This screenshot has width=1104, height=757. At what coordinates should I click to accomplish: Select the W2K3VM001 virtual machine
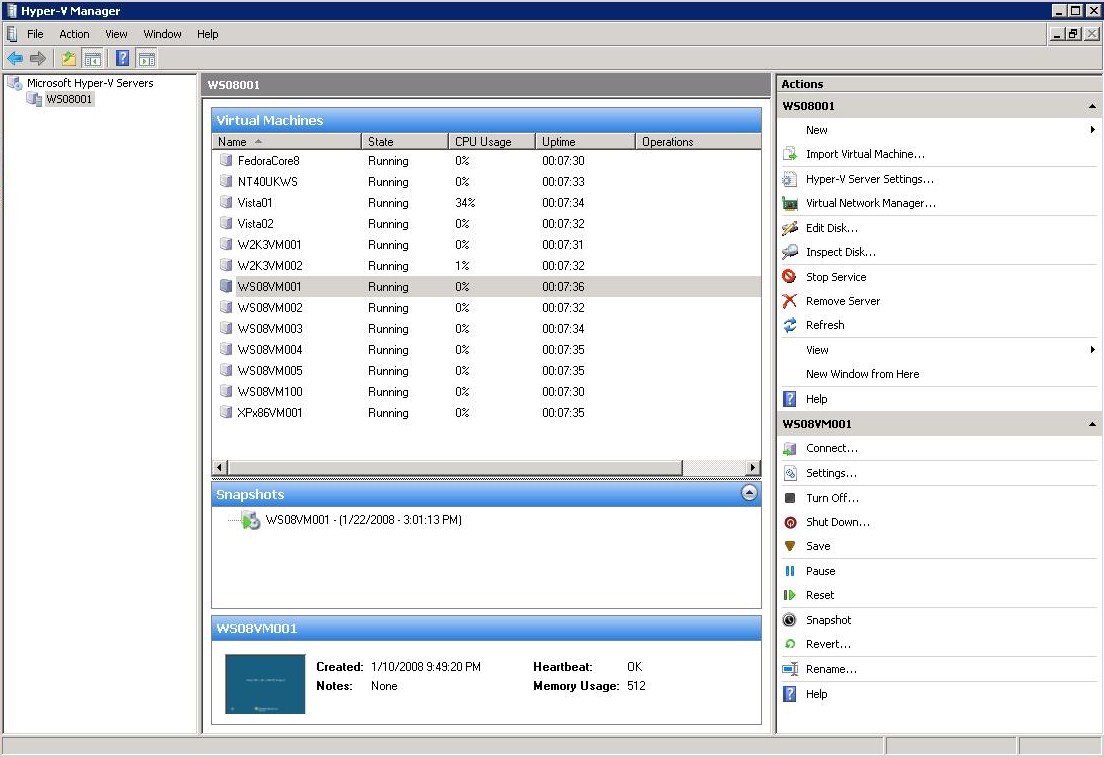pyautogui.click(x=486, y=245)
